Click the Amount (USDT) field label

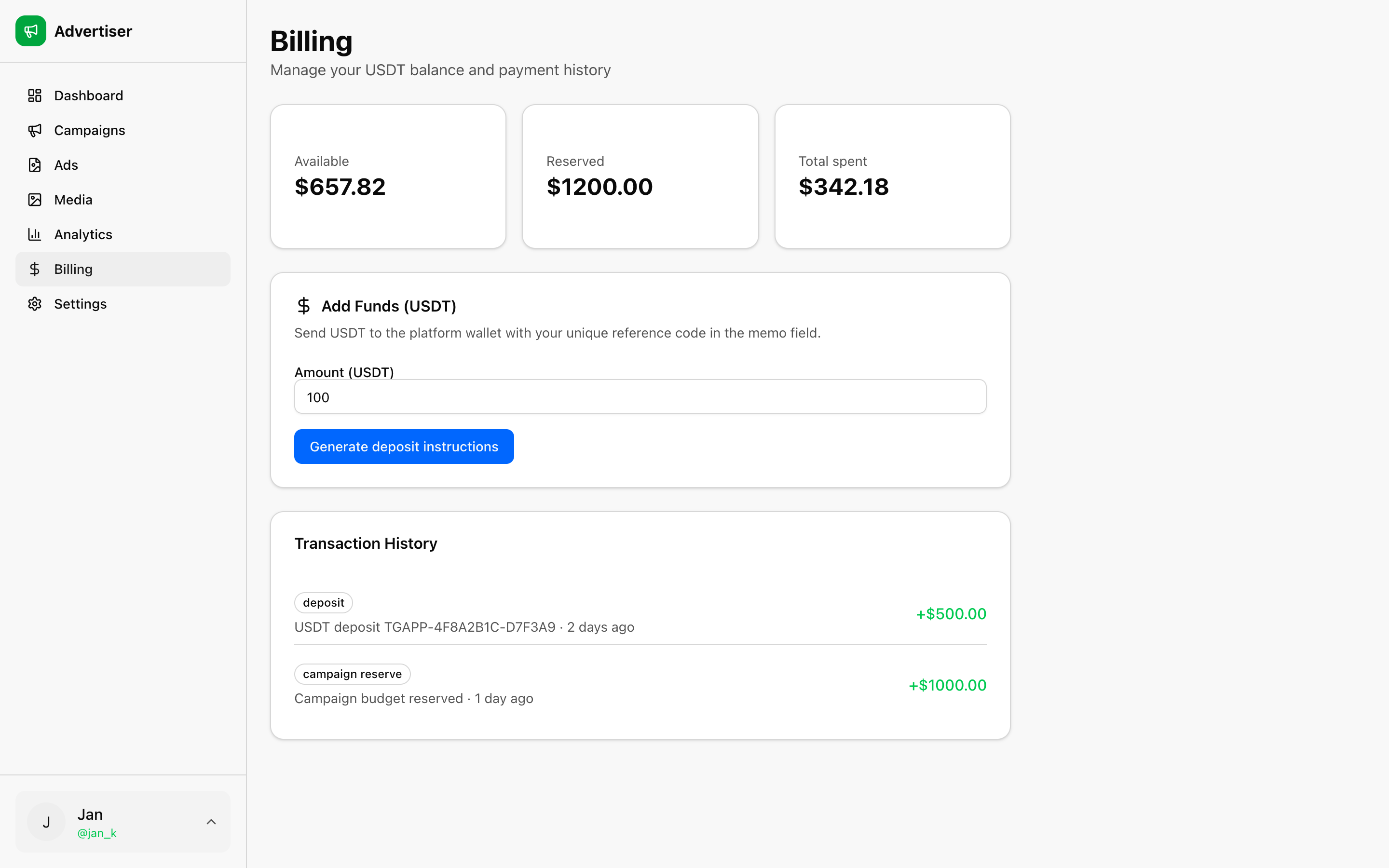click(344, 372)
